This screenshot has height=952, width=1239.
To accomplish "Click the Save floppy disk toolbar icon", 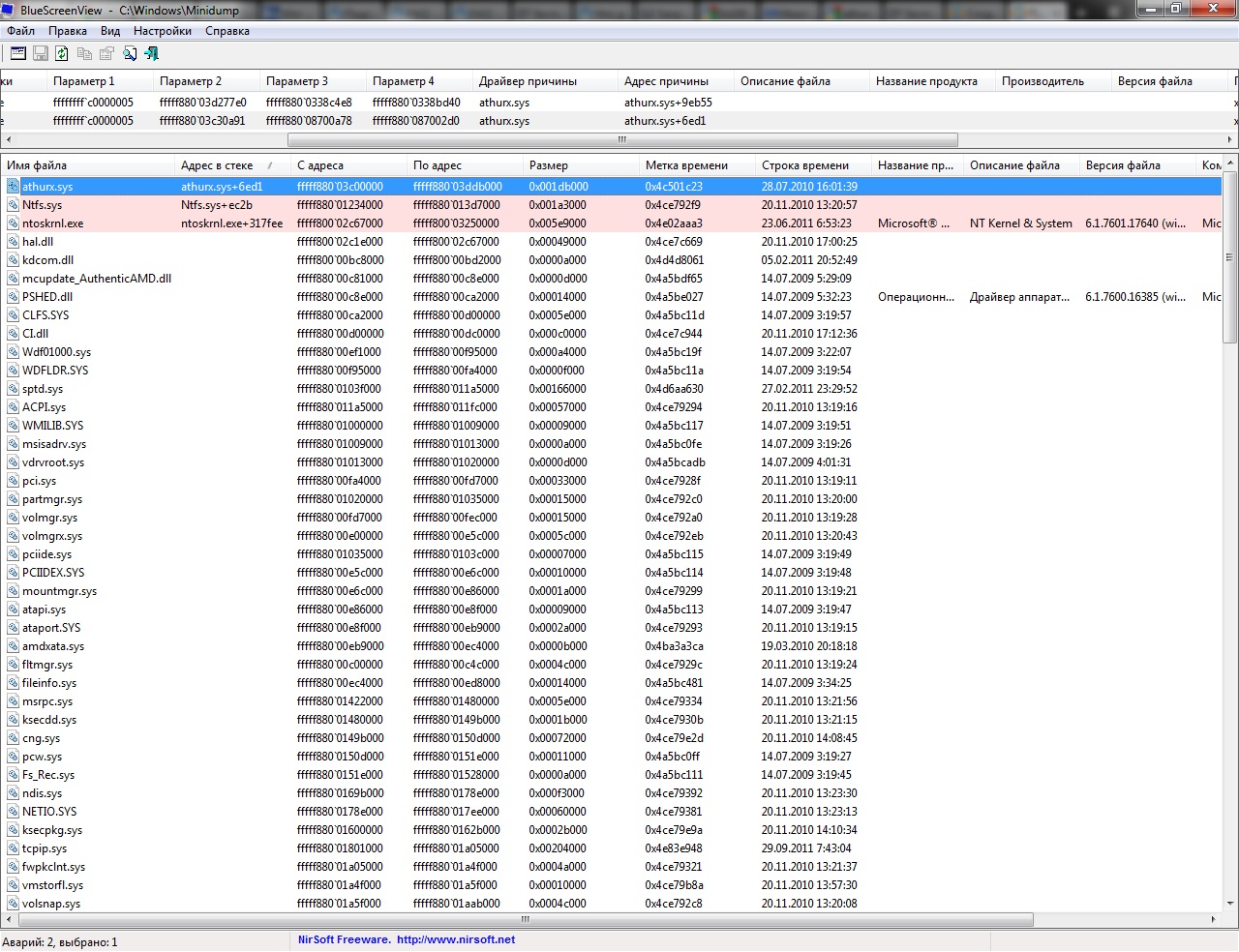I will (41, 54).
